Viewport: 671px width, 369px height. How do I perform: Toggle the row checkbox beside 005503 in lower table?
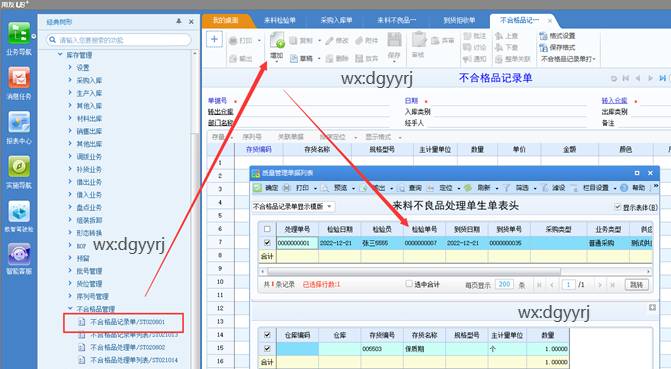point(267,348)
